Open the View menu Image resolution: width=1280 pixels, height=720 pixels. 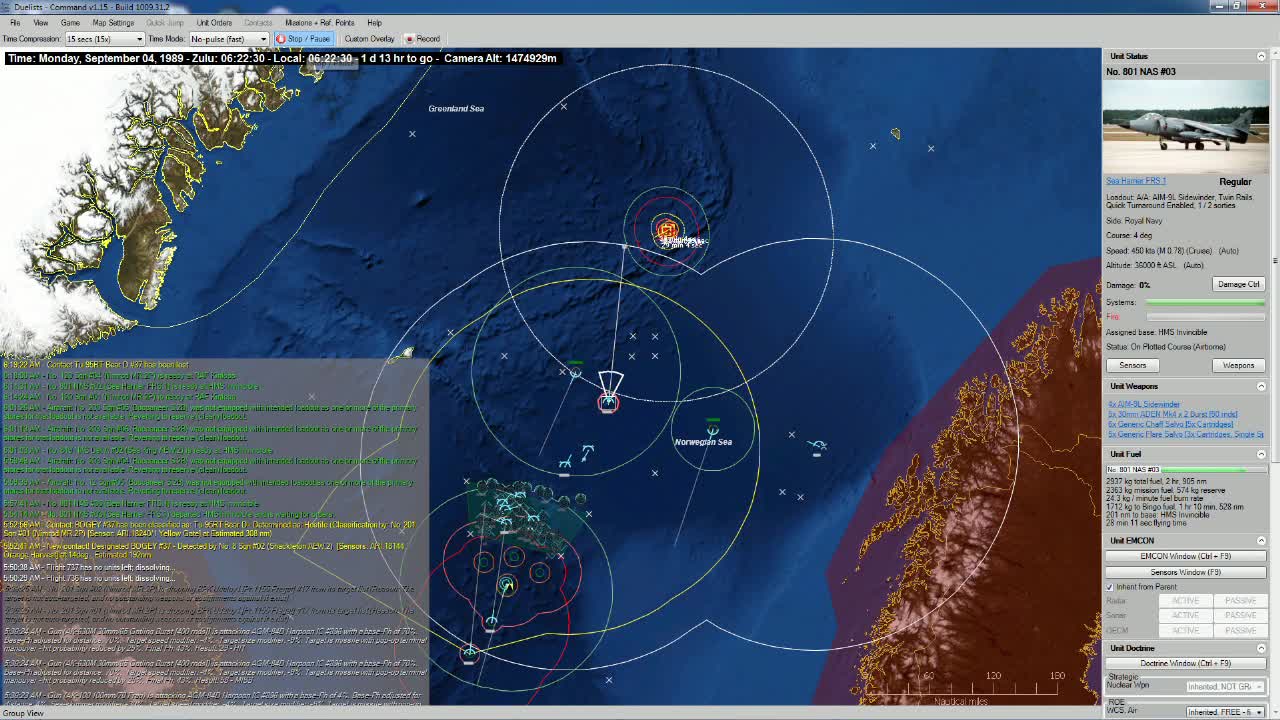click(41, 22)
